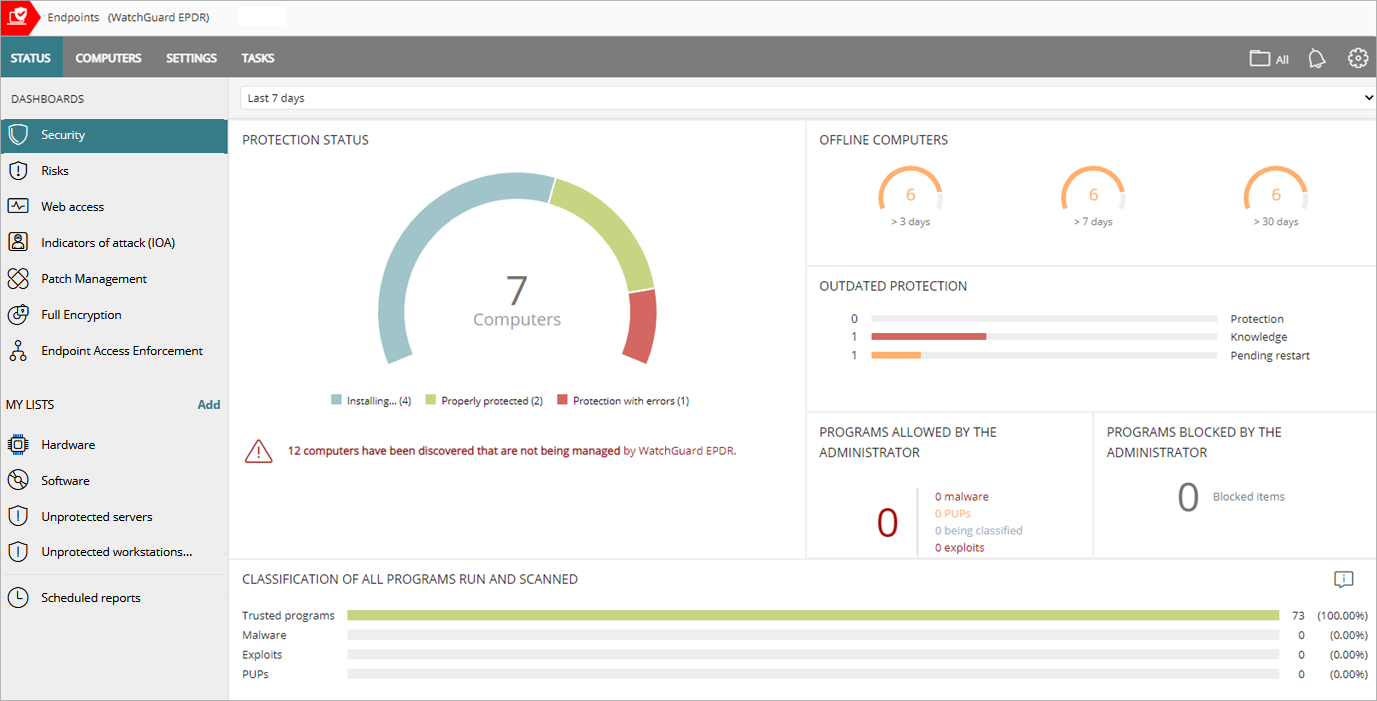Select the Scheduled reports entry
The width and height of the screenshot is (1377, 701).
click(x=91, y=597)
